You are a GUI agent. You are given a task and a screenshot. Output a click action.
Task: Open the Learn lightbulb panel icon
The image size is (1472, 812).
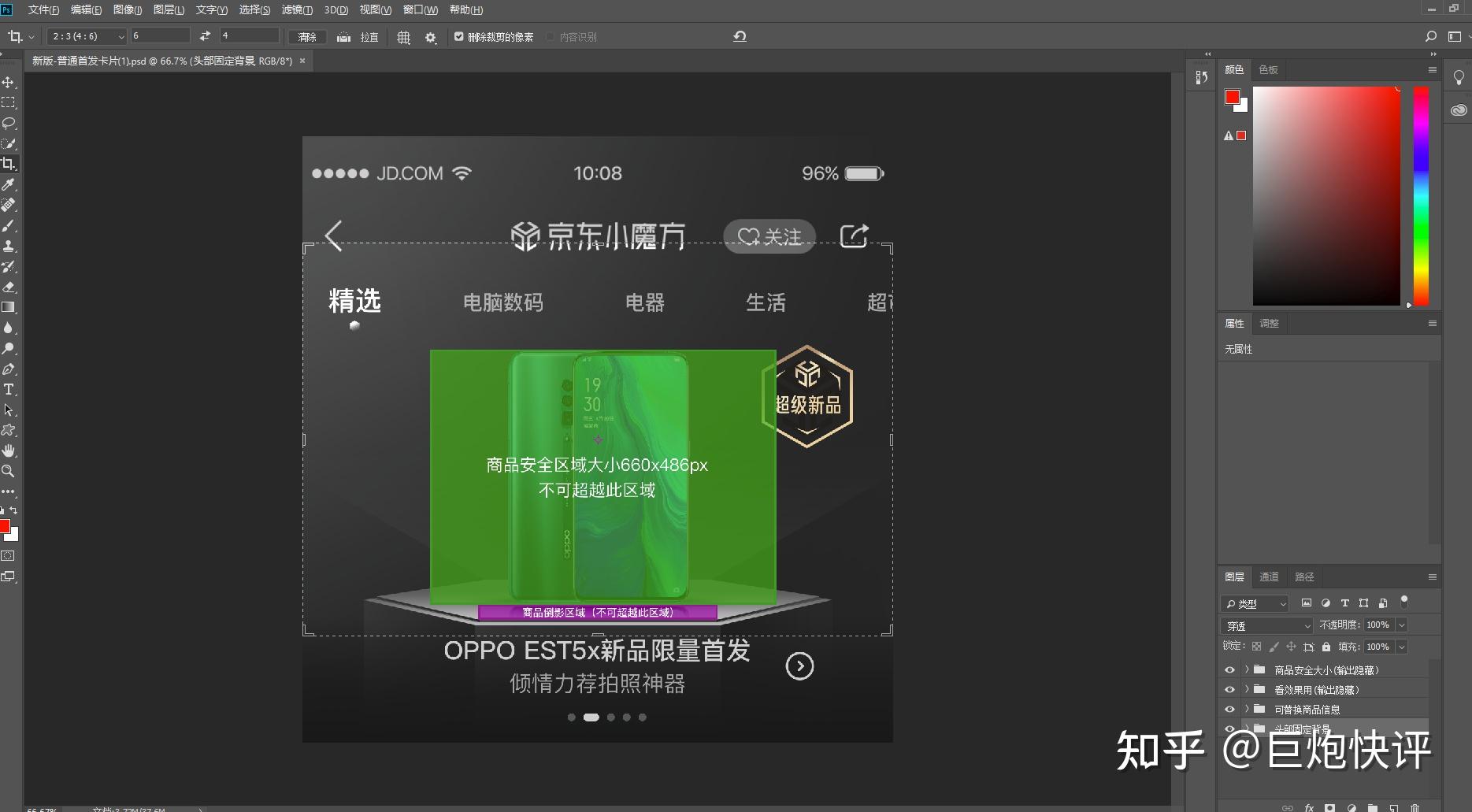(1459, 77)
